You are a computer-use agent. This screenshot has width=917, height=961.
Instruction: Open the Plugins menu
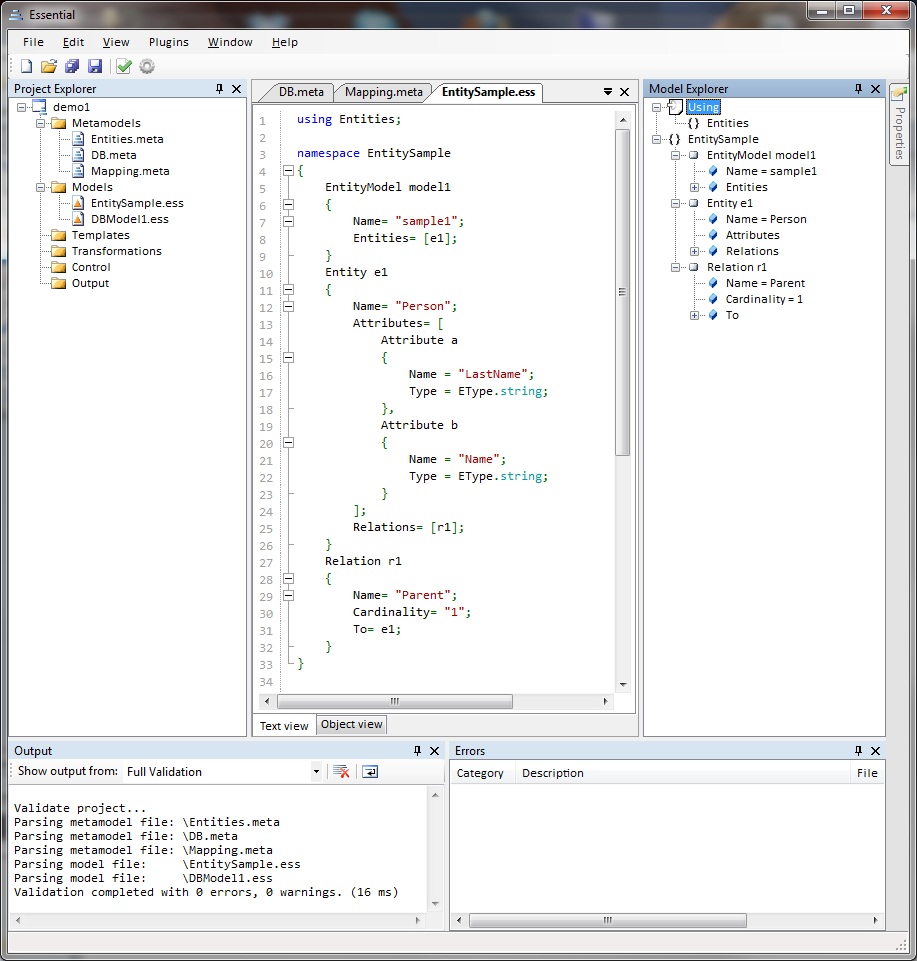pyautogui.click(x=168, y=42)
